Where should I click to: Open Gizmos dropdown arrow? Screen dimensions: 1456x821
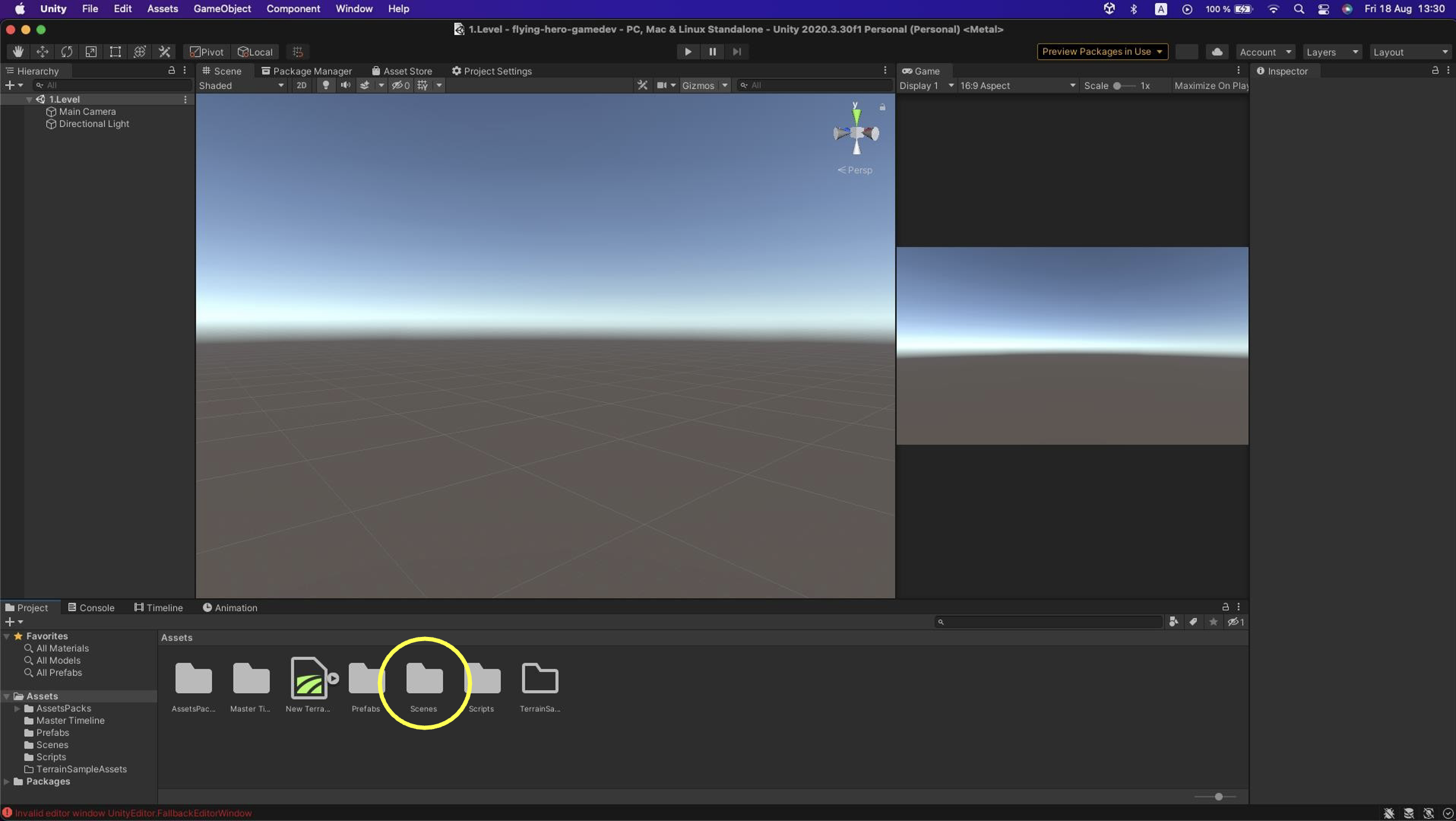pos(724,85)
